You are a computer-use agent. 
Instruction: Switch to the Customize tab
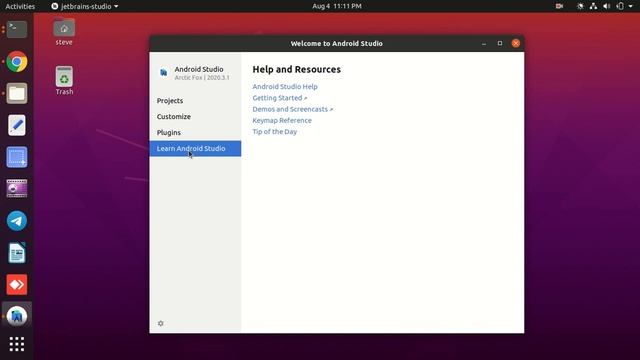[195, 116]
